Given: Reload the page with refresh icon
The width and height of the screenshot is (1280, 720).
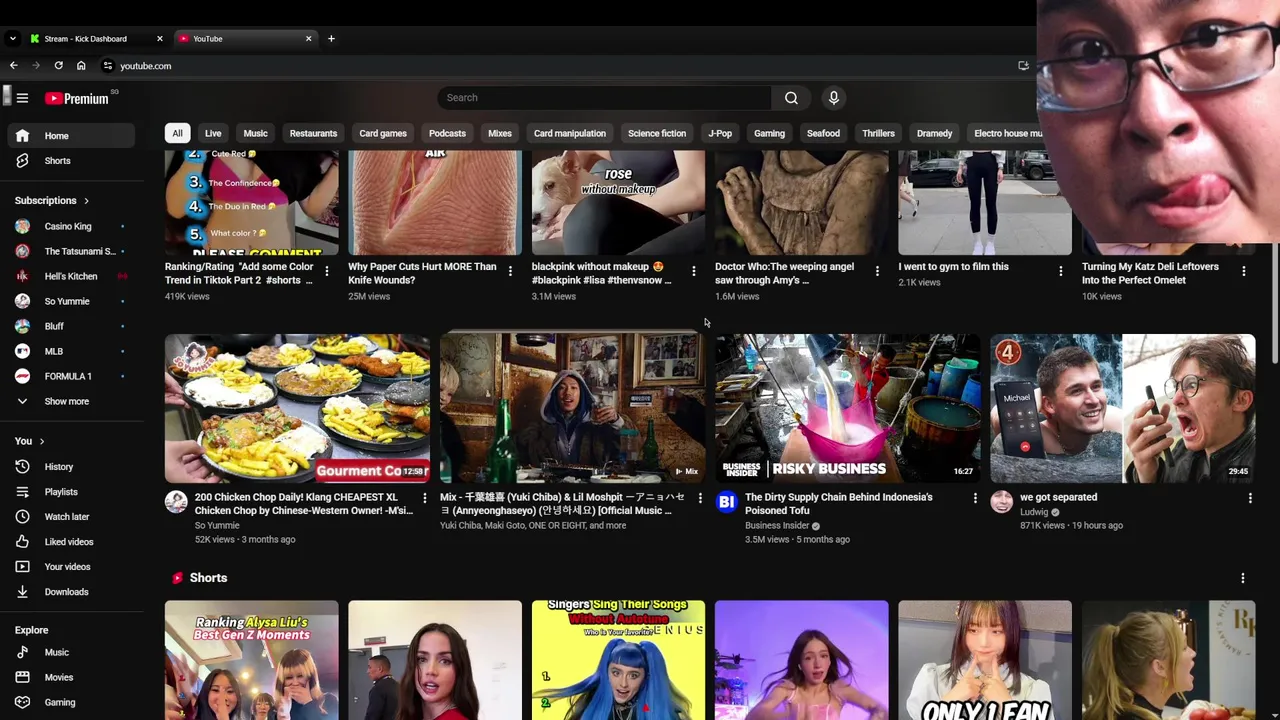Looking at the screenshot, I should [x=58, y=66].
